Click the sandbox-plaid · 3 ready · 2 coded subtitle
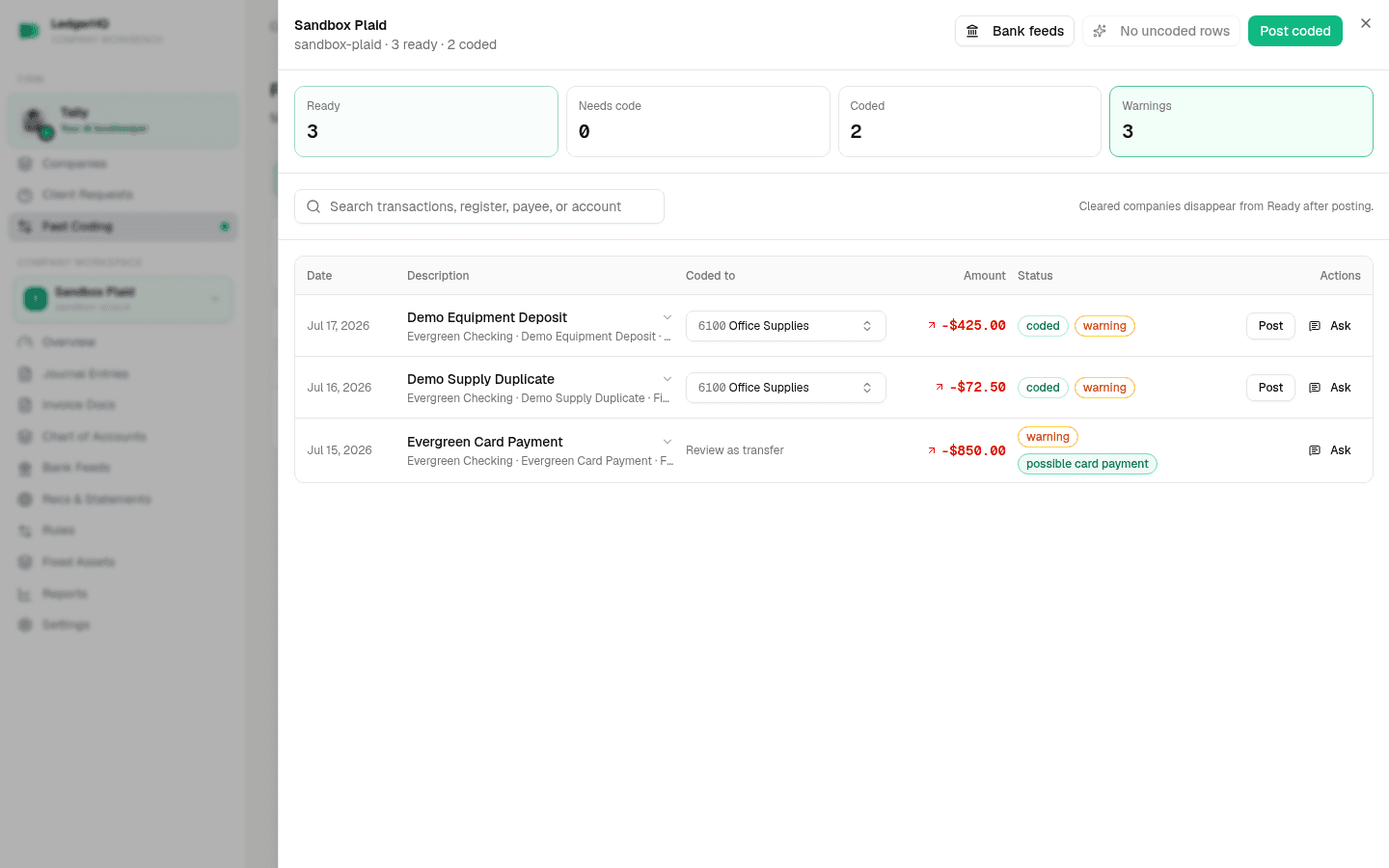Screen dimensions: 1389x868 click(395, 44)
